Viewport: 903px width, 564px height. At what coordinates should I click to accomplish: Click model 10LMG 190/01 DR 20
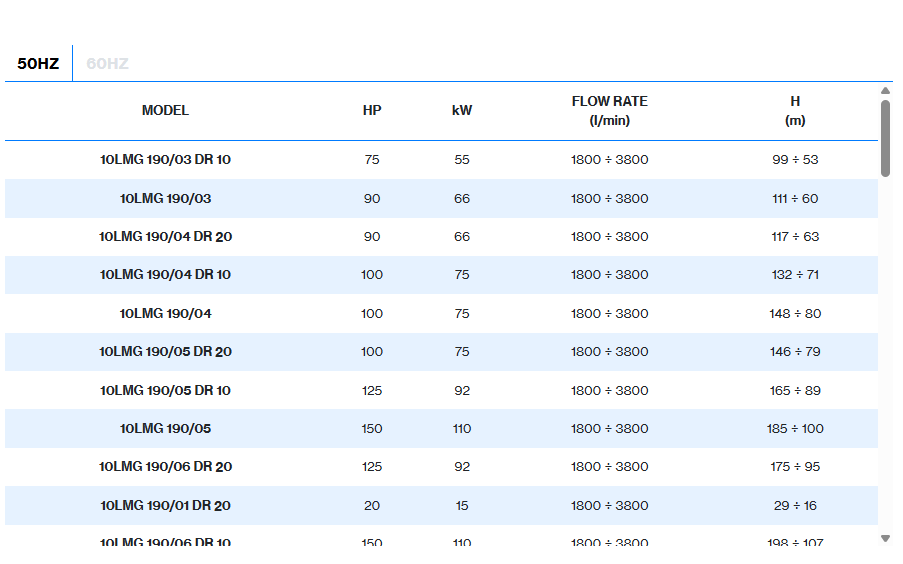point(165,506)
